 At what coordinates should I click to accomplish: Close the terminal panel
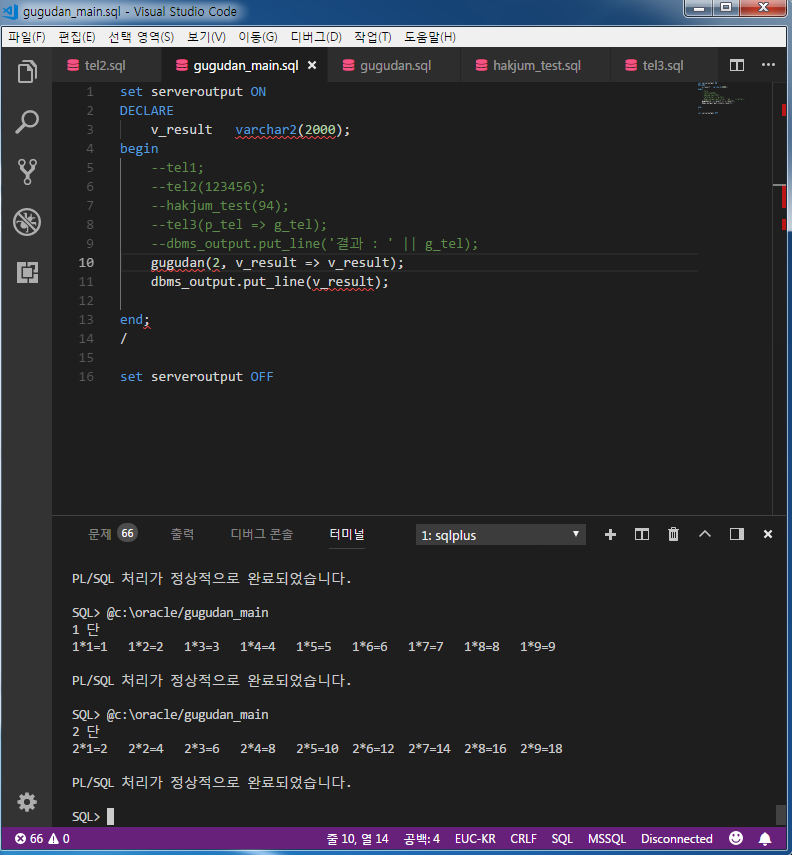click(x=767, y=534)
